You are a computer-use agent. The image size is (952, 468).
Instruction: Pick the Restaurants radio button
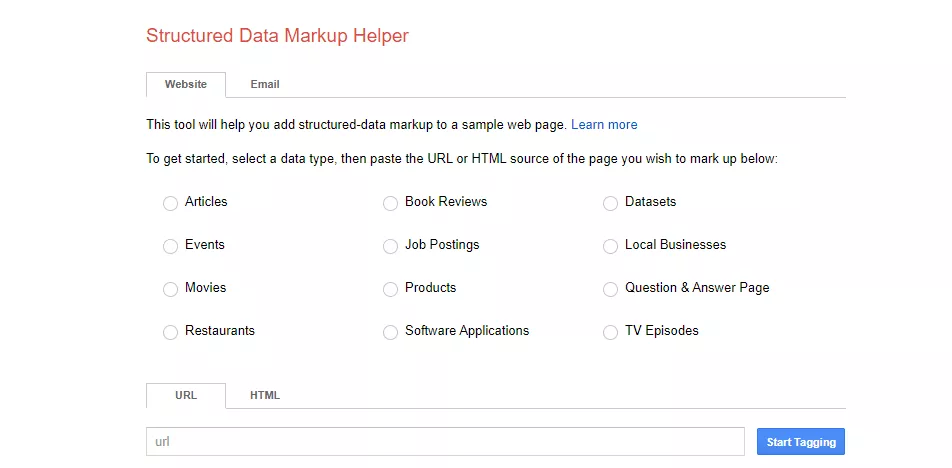(170, 332)
